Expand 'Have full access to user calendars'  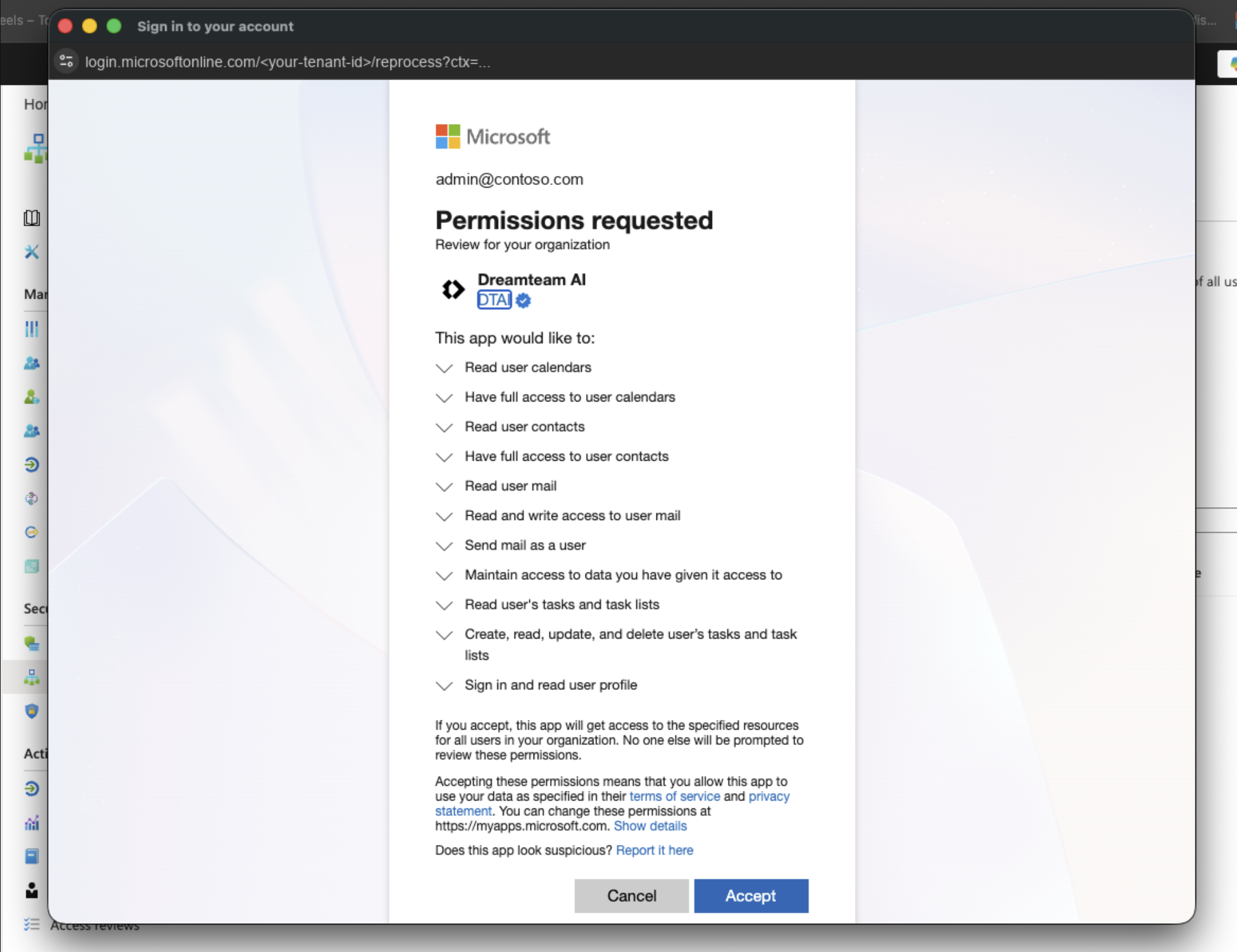click(x=444, y=398)
